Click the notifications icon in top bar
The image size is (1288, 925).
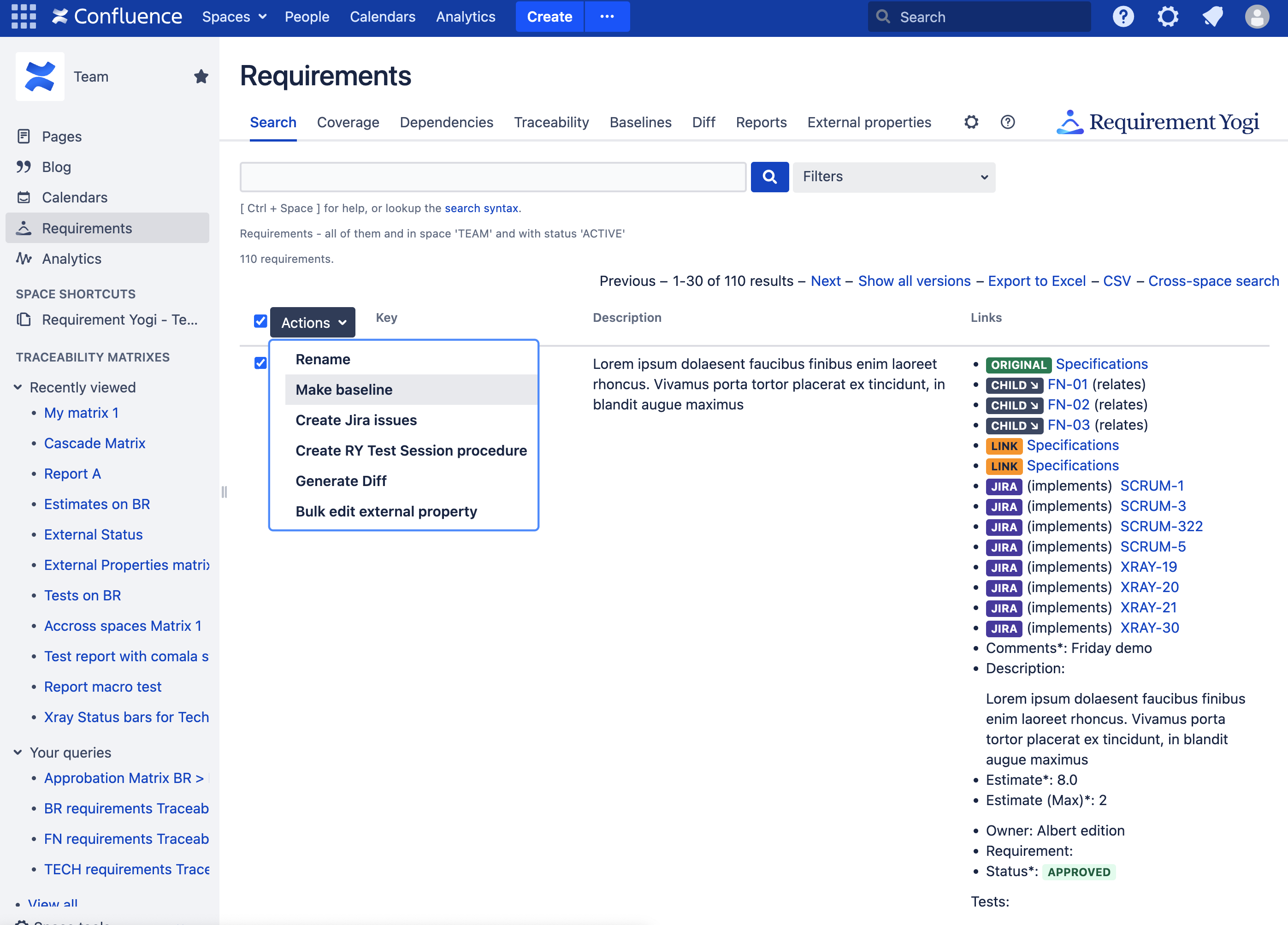(x=1212, y=17)
